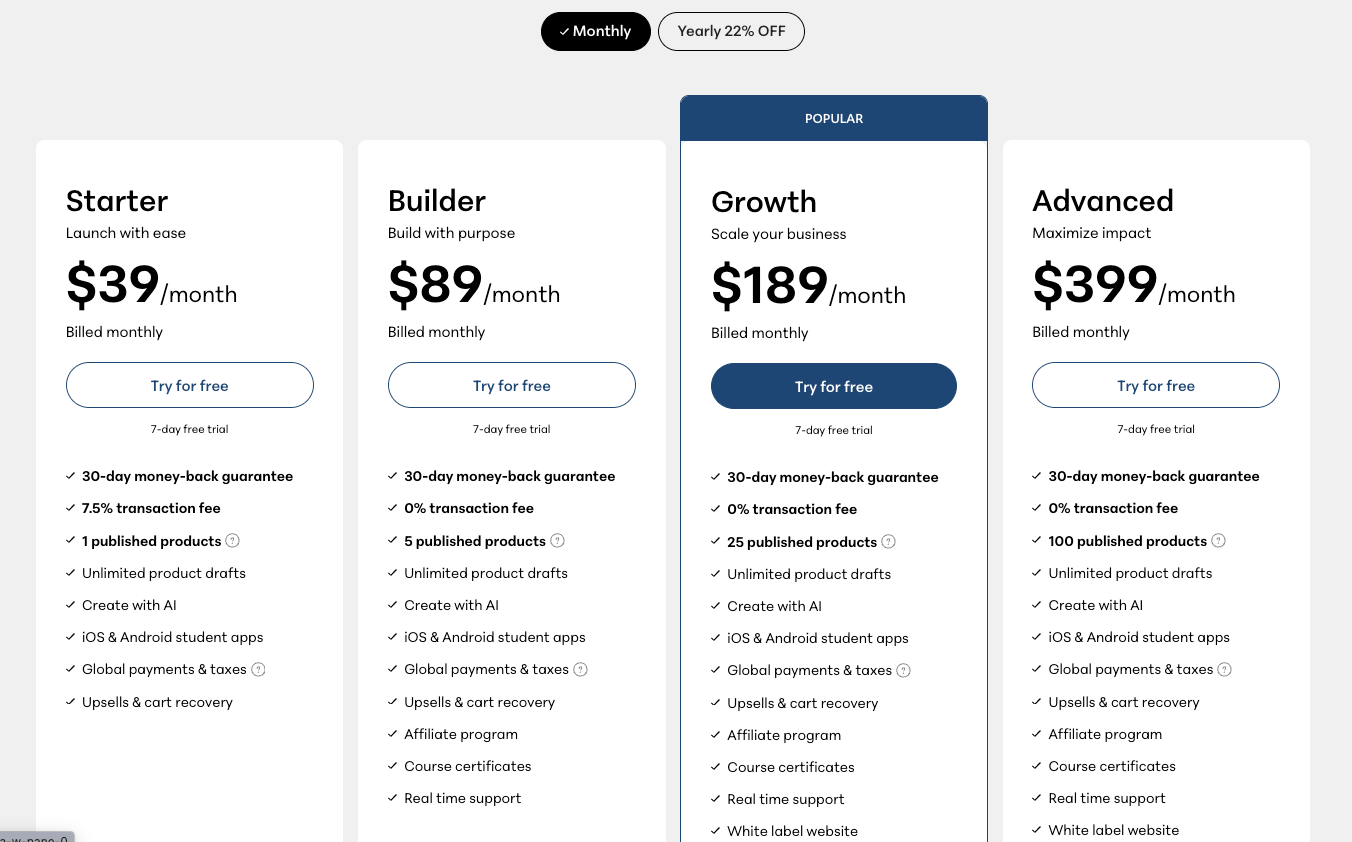Image resolution: width=1352 pixels, height=842 pixels.
Task: Open Global payments & taxes tooltip on Starter
Action: pyautogui.click(x=258, y=669)
